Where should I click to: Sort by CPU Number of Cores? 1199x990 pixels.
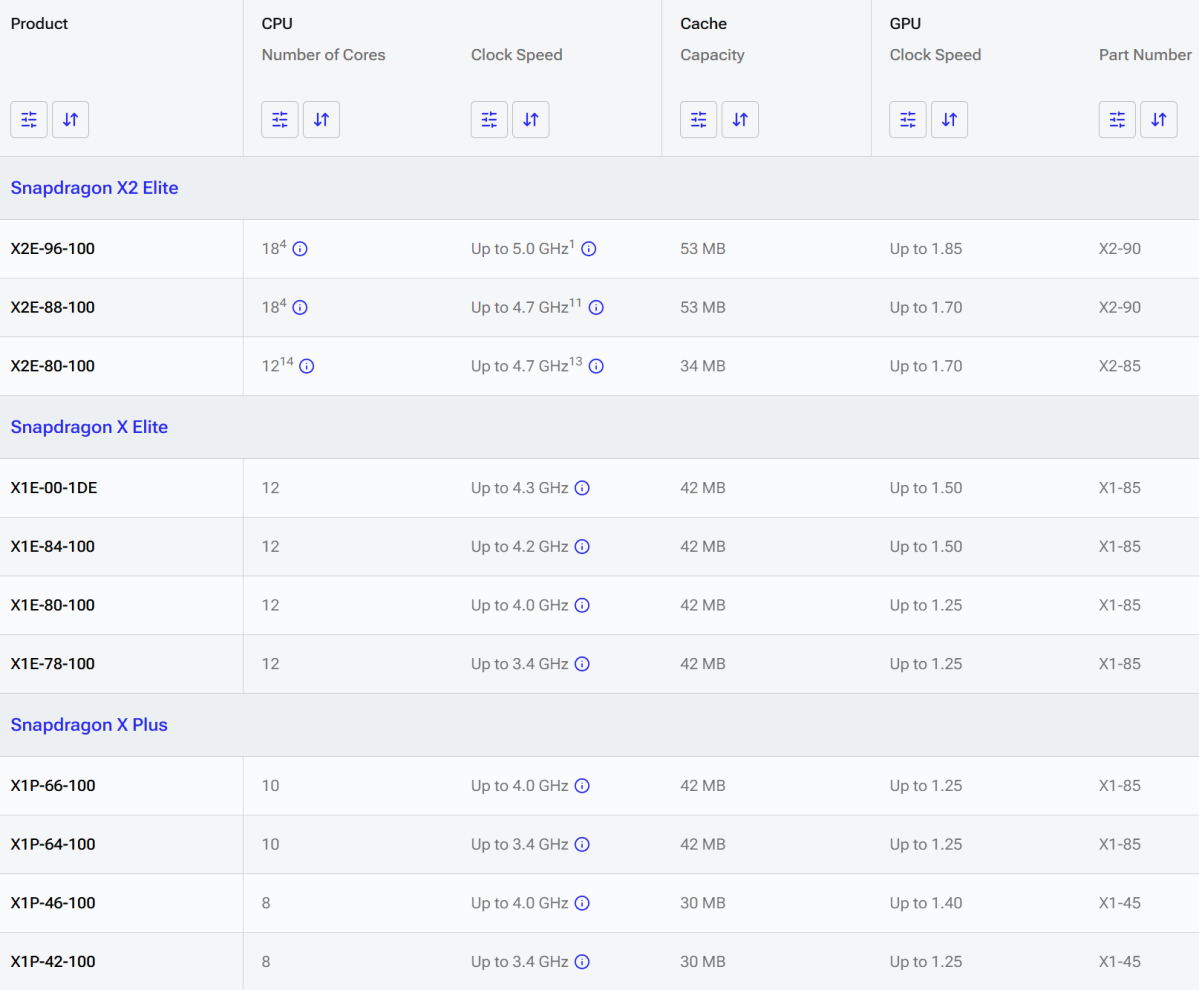pos(321,120)
